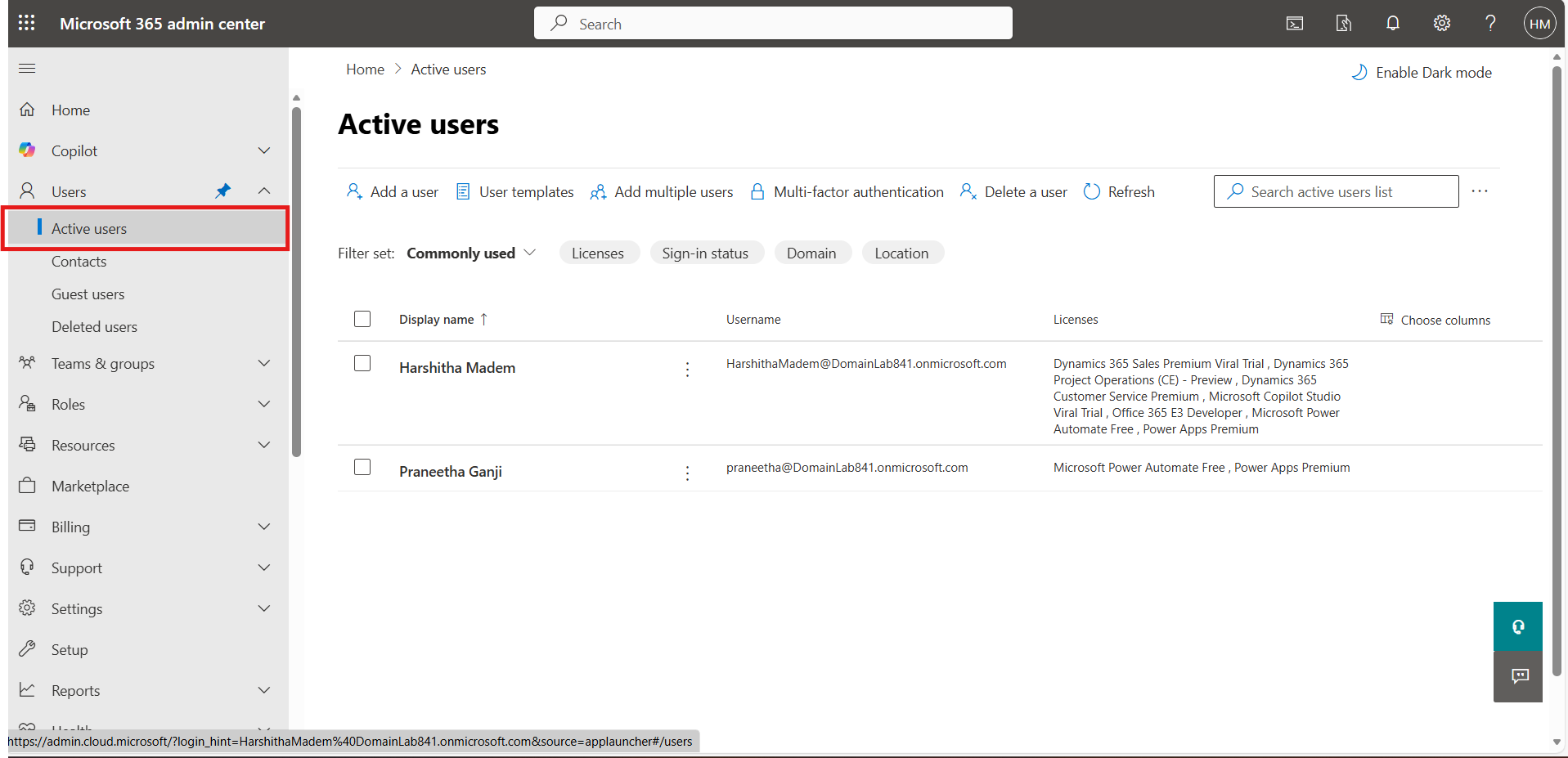Open Deleted users in the sidebar
1568x758 pixels.
click(94, 327)
